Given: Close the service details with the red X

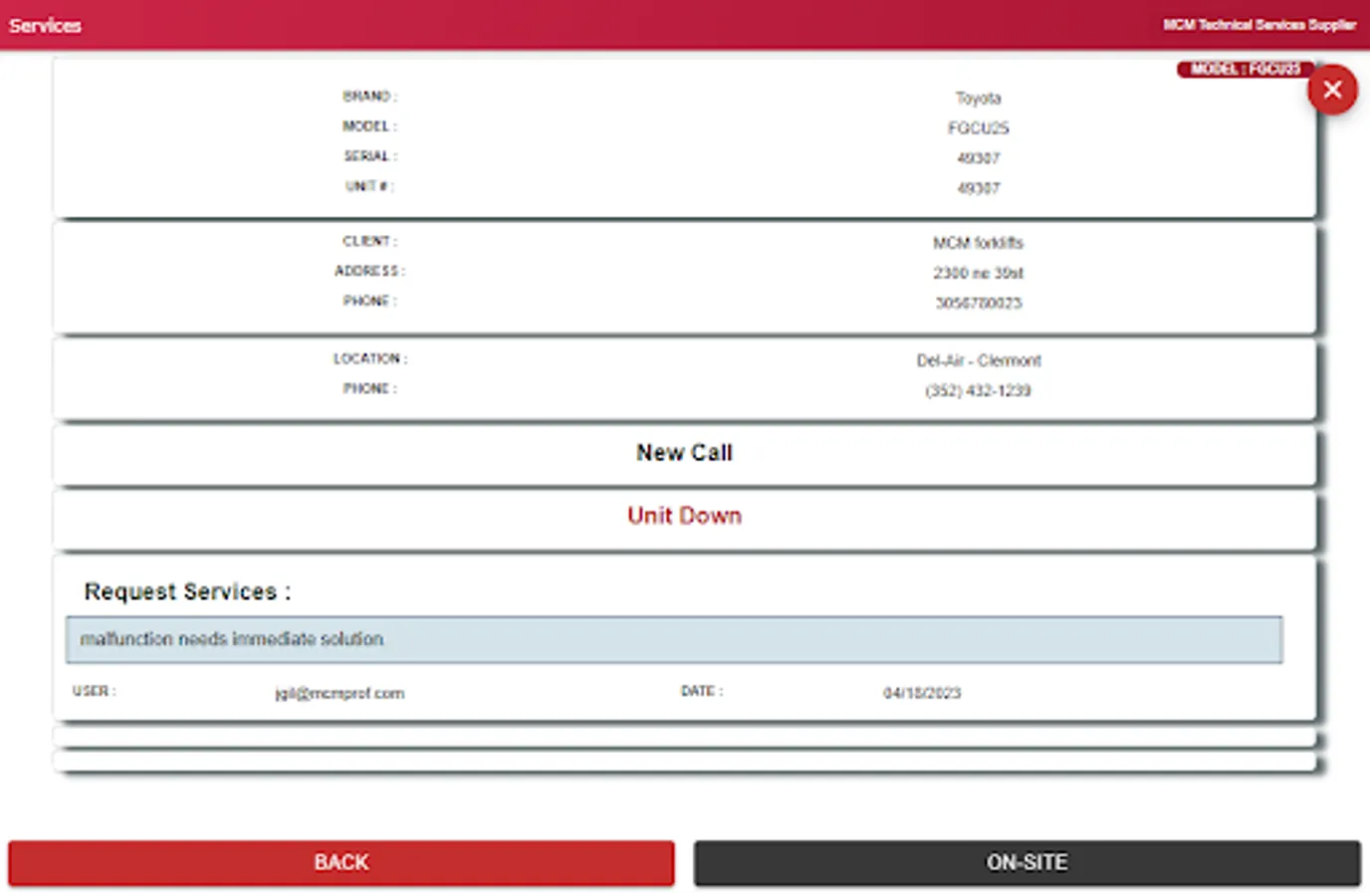Looking at the screenshot, I should tap(1332, 91).
